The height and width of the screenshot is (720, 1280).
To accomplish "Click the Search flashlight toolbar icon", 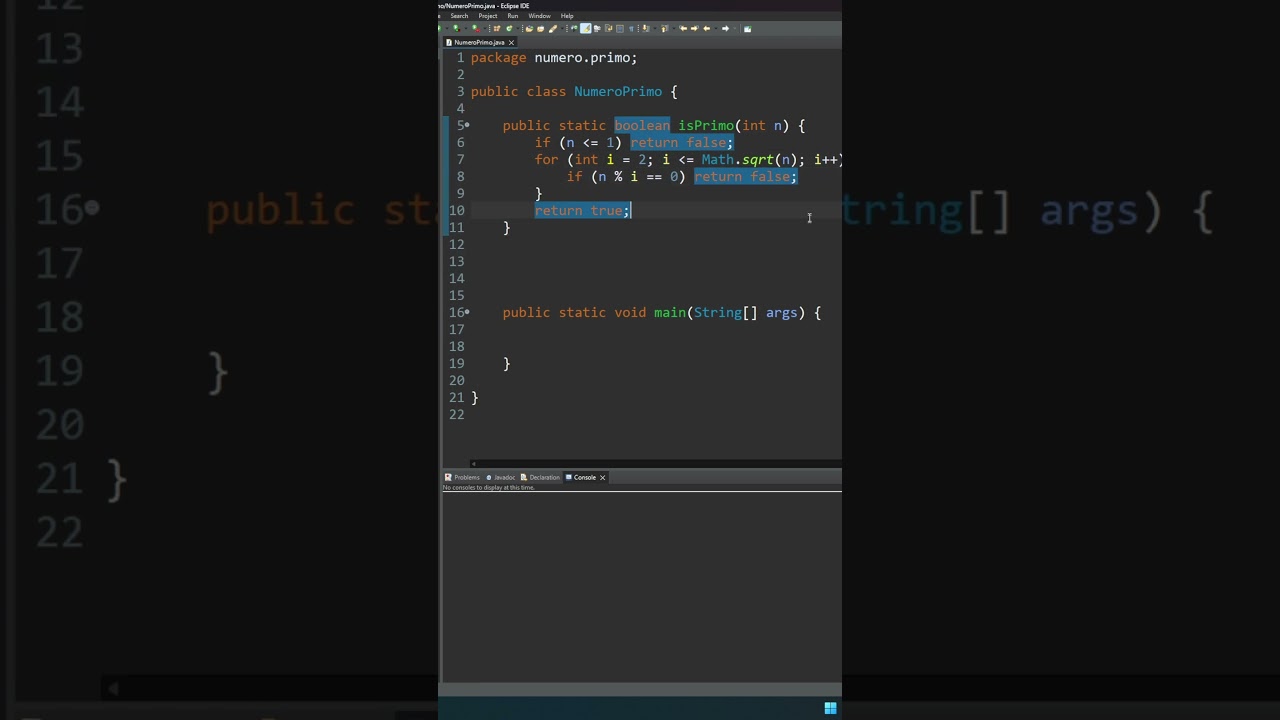I will click(x=553, y=29).
